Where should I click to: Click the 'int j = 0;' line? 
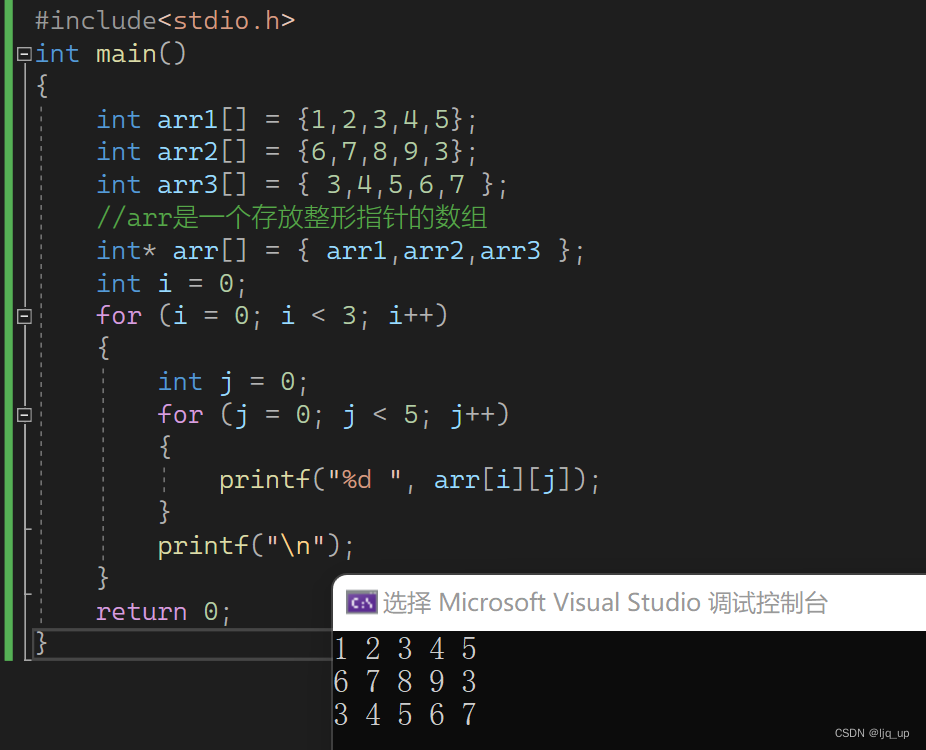(x=233, y=382)
